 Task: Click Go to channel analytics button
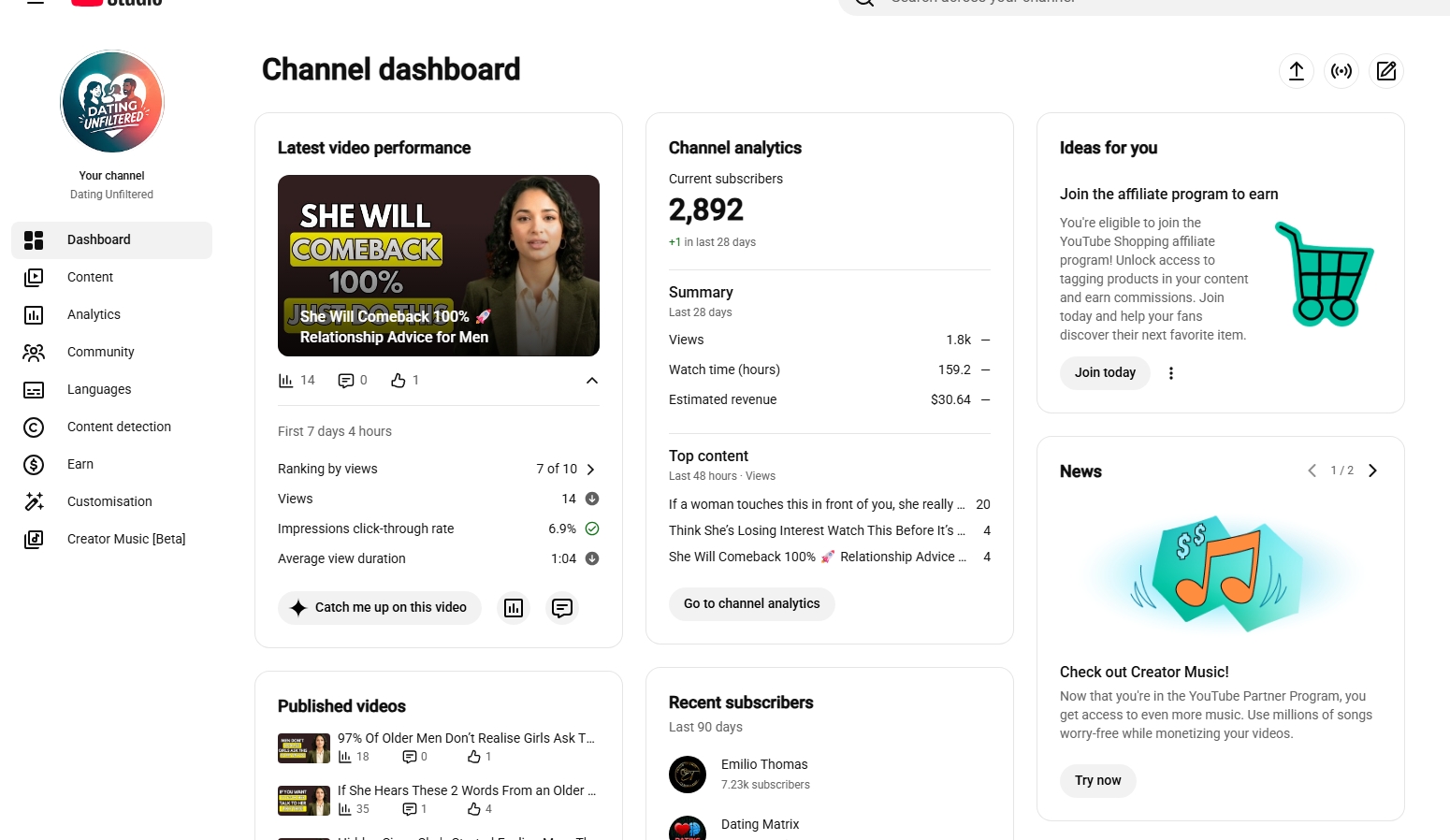tap(752, 604)
